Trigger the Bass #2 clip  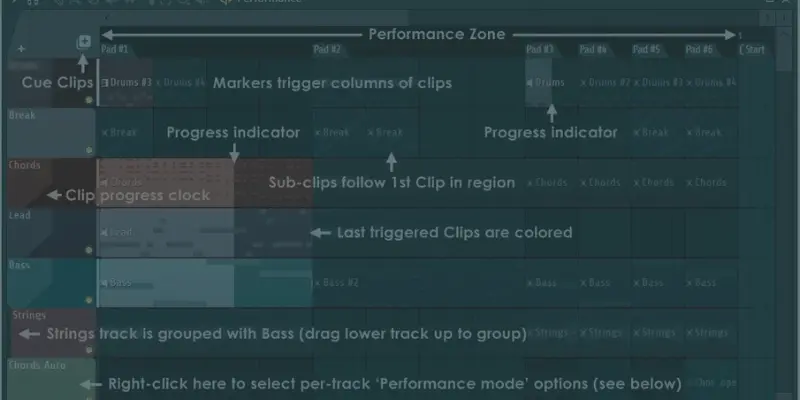337,283
